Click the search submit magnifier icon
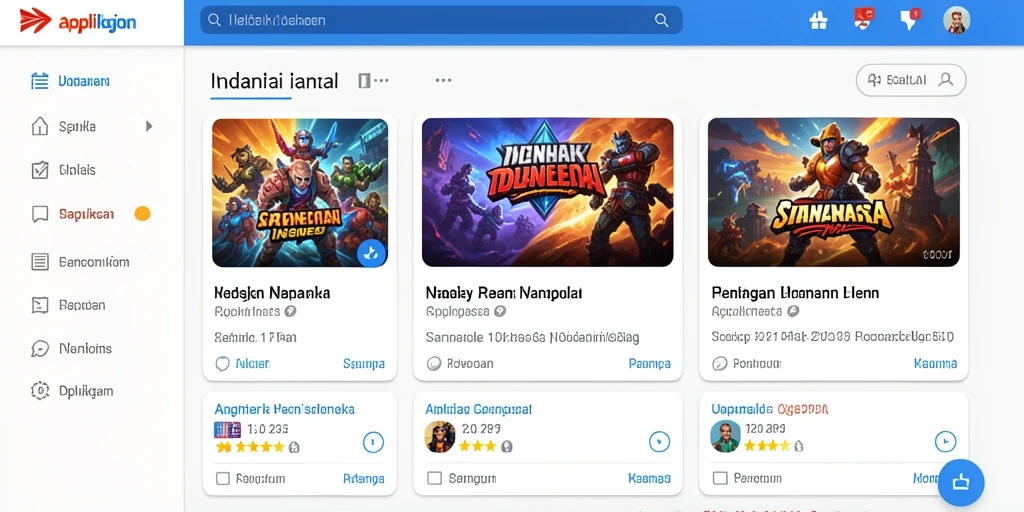Screen dimensions: 1024x512 point(662,20)
